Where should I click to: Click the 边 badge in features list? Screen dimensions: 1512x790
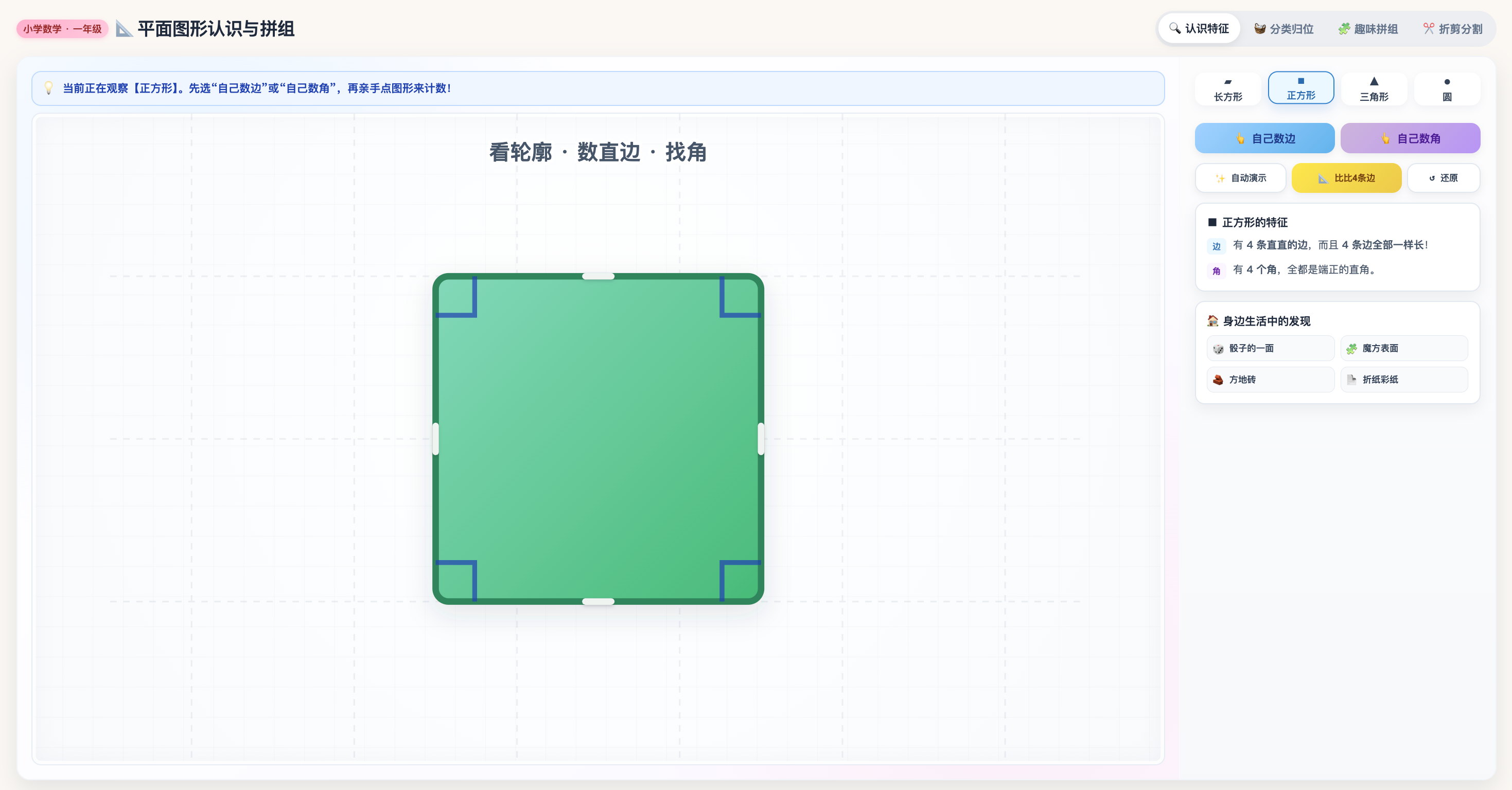click(1216, 246)
